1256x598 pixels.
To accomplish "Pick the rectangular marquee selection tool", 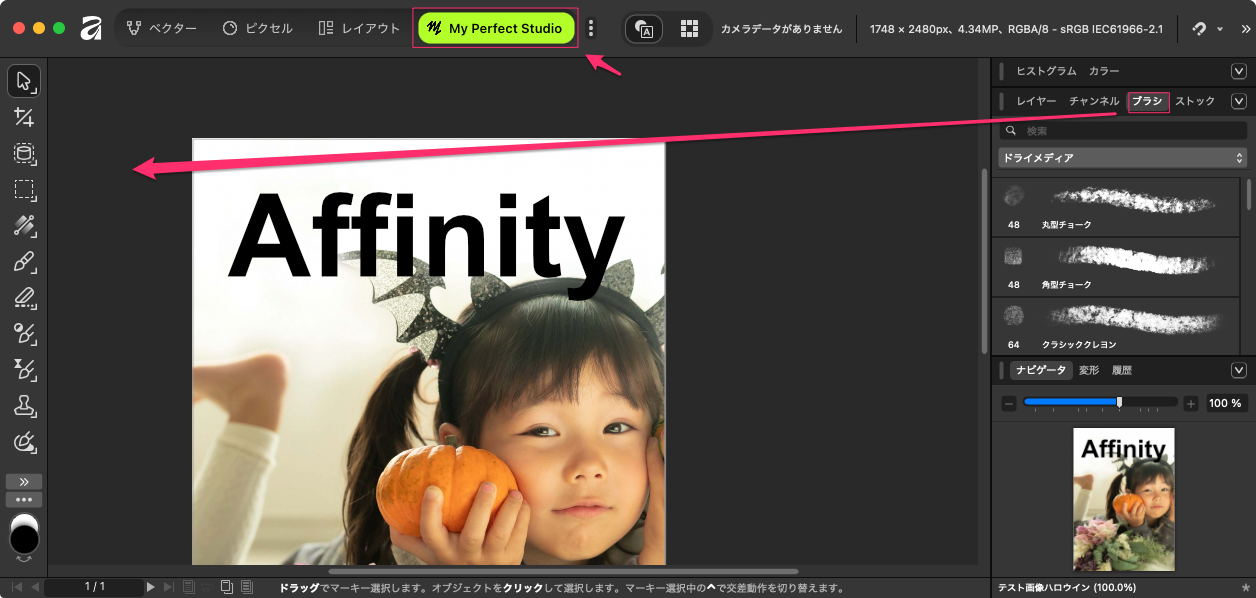I will click(24, 189).
